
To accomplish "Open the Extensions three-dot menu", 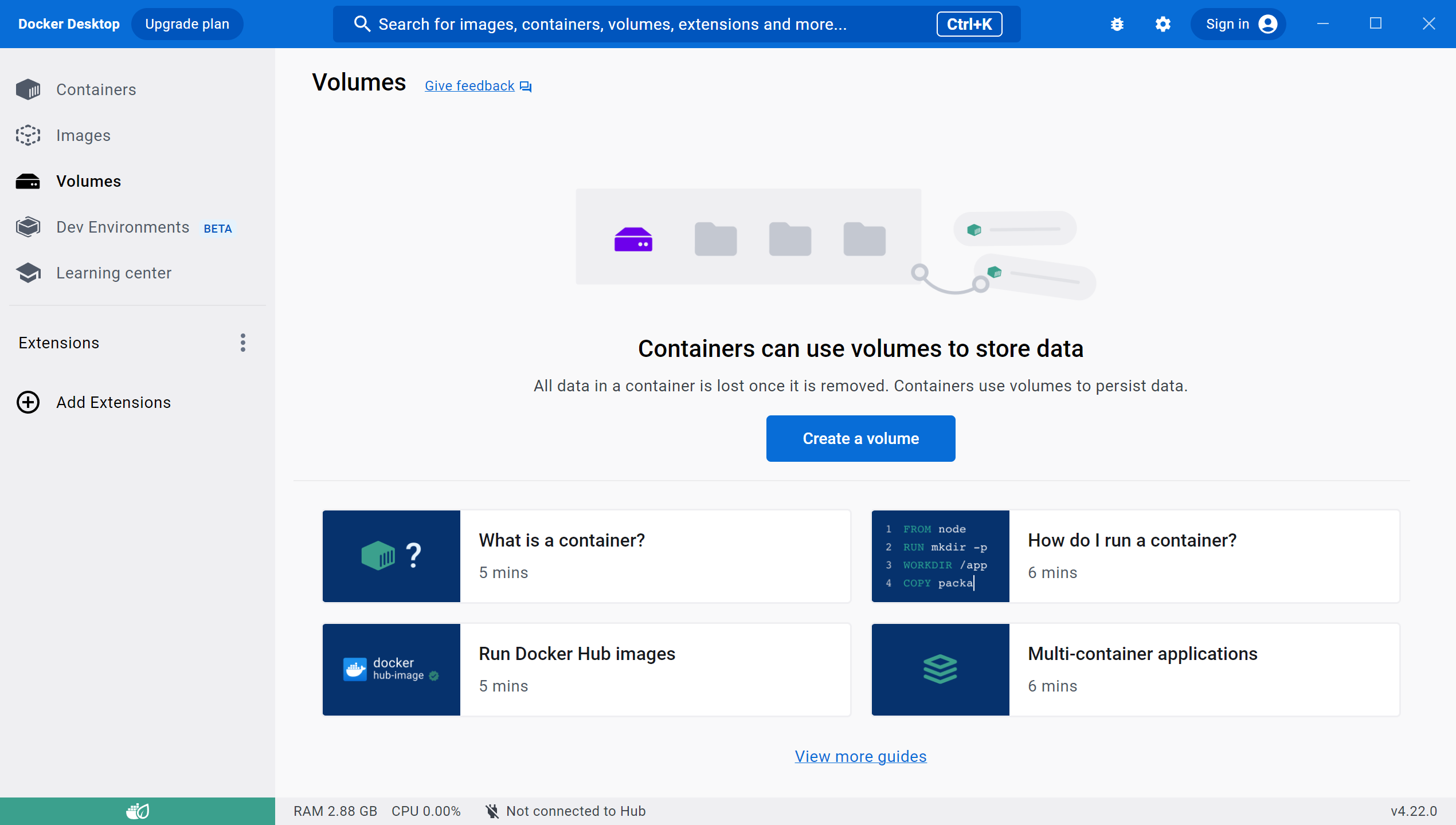I will click(x=243, y=343).
